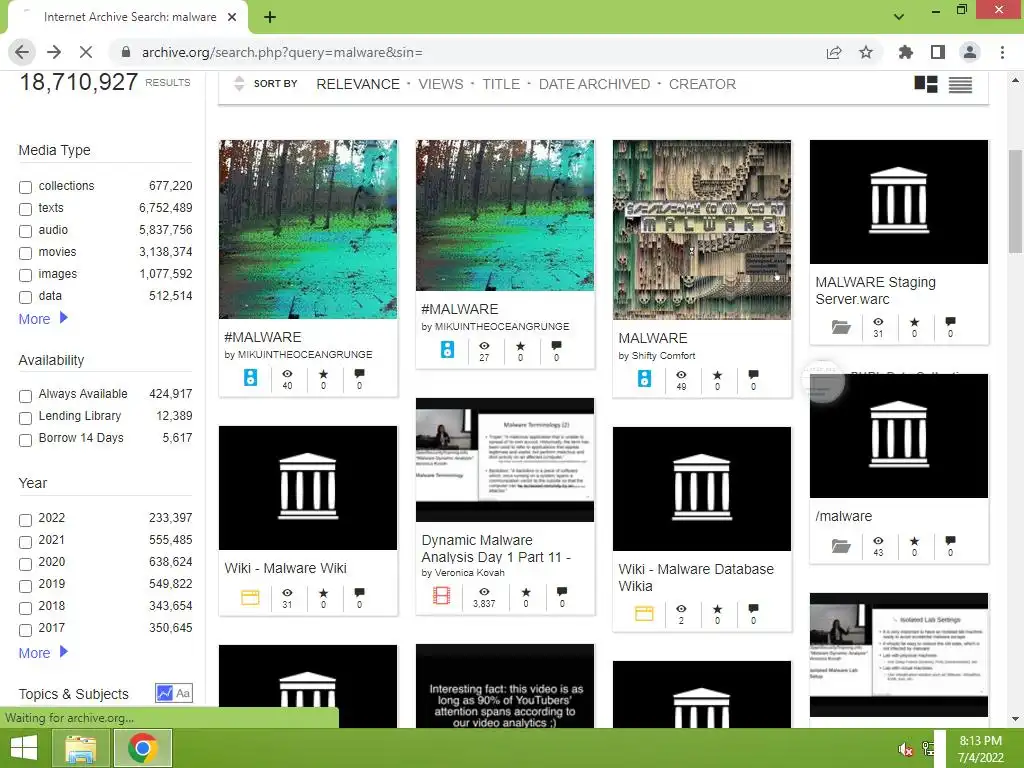Open Shifty Comfort creator link

[x=664, y=356]
